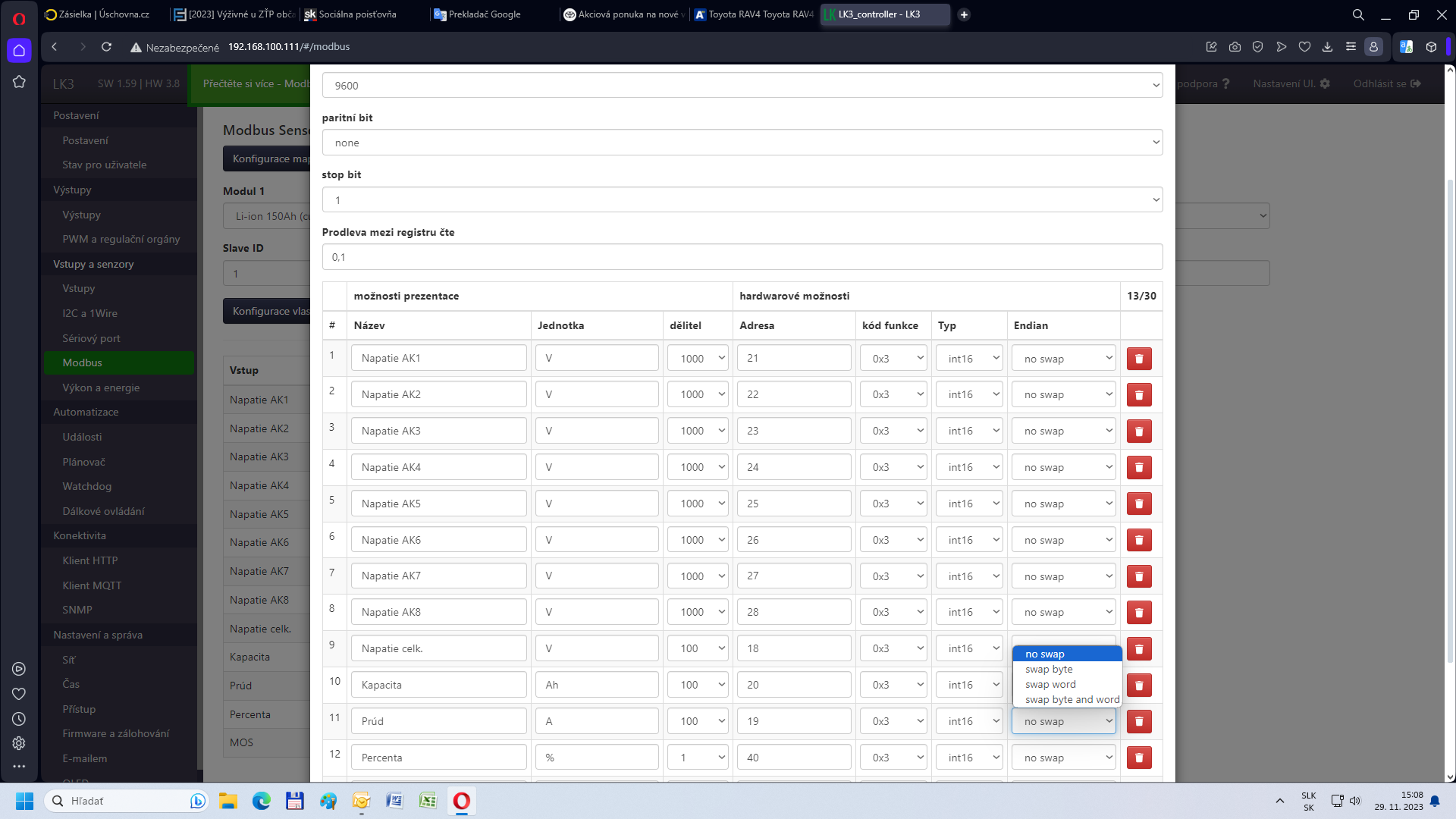
Task: Open the Opera snapshot camera icon
Action: tap(1235, 47)
